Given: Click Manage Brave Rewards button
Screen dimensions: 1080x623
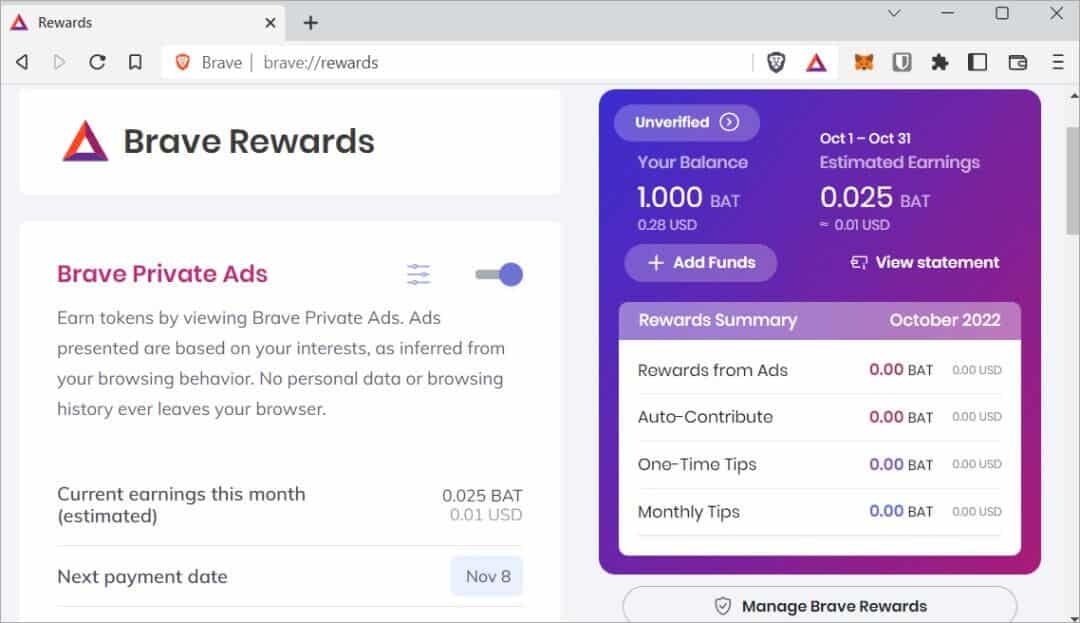Looking at the screenshot, I should [x=820, y=606].
